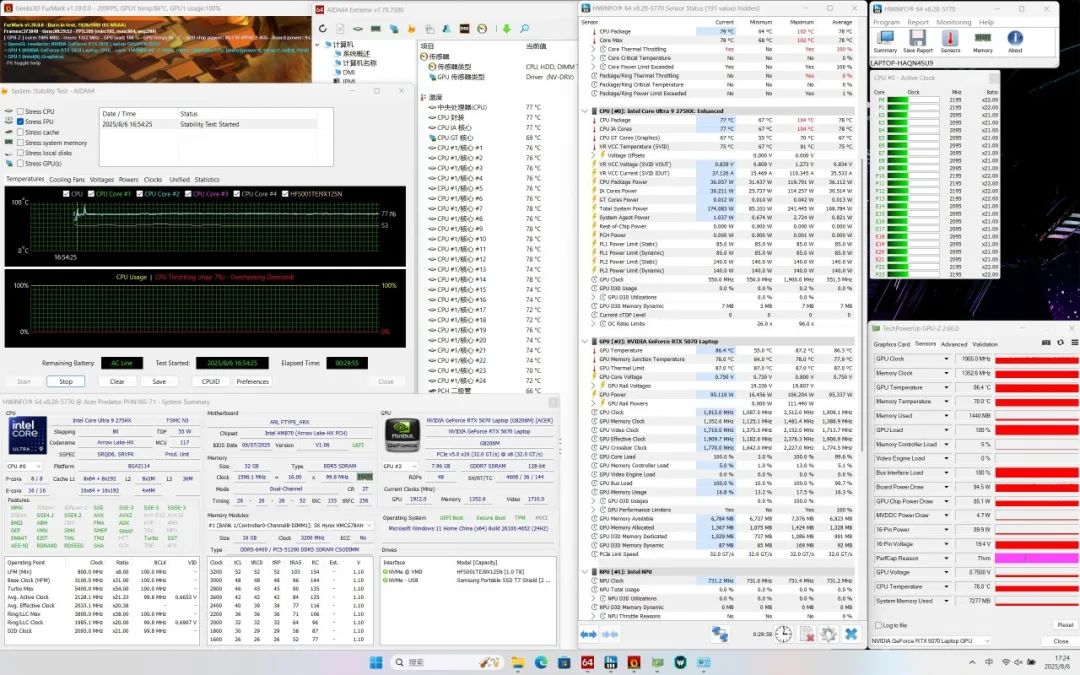This screenshot has height=675, width=1080.
Task: Click the taskbar search box
Action: 446,663
